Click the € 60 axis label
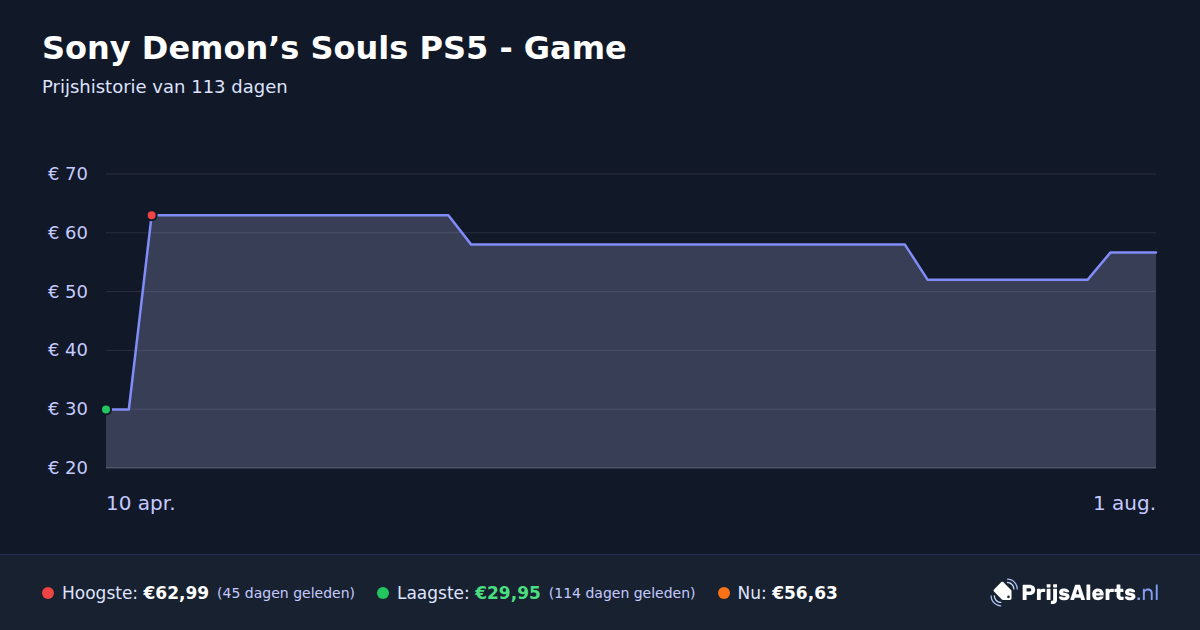 (68, 233)
